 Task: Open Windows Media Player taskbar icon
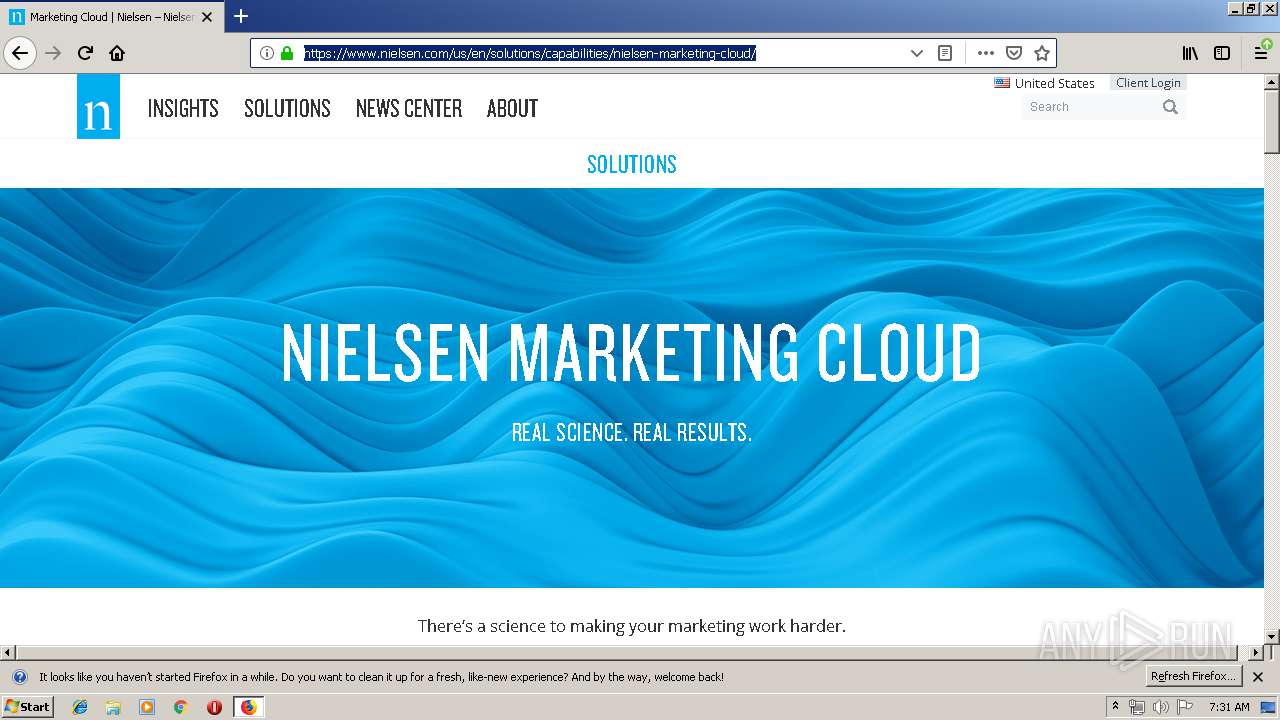(147, 707)
